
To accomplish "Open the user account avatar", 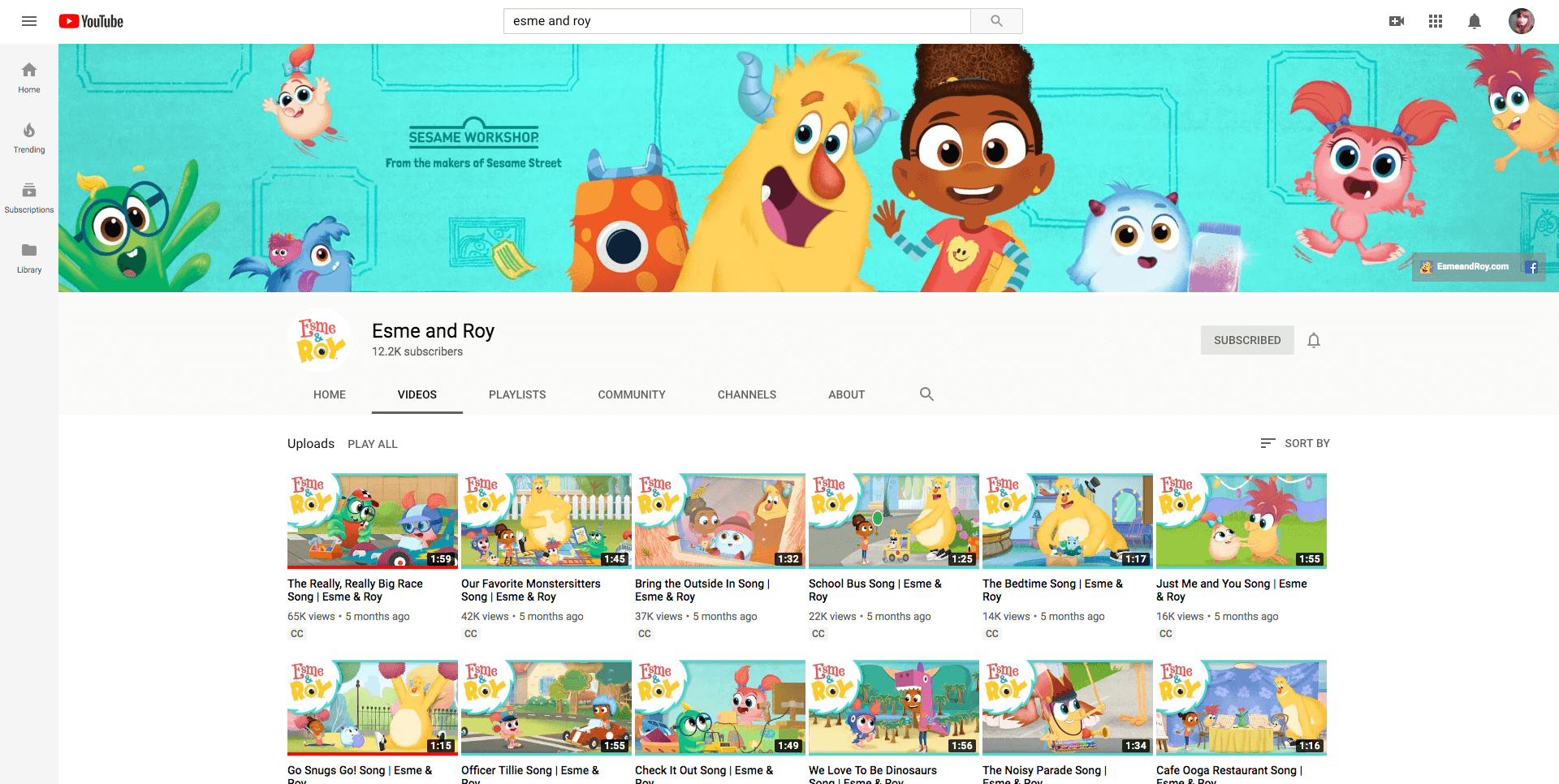I will click(1521, 21).
